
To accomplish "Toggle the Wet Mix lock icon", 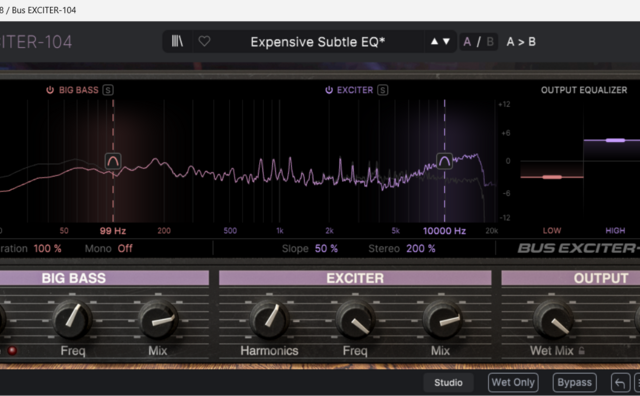I will click(x=582, y=350).
